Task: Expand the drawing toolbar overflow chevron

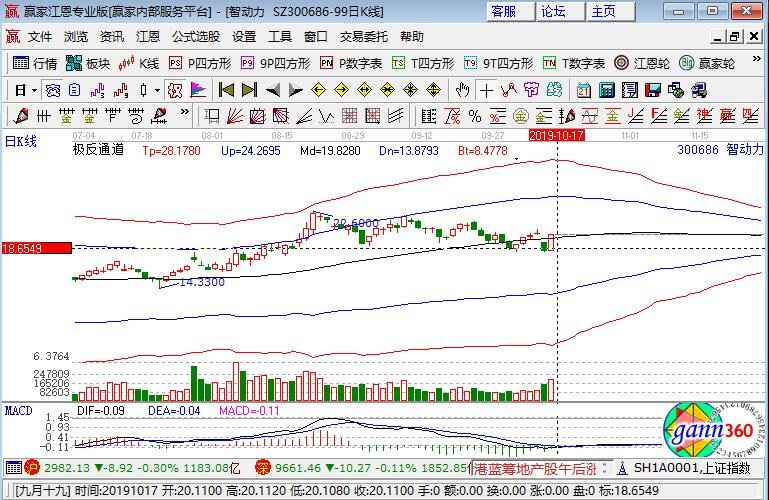Action: click(185, 112)
